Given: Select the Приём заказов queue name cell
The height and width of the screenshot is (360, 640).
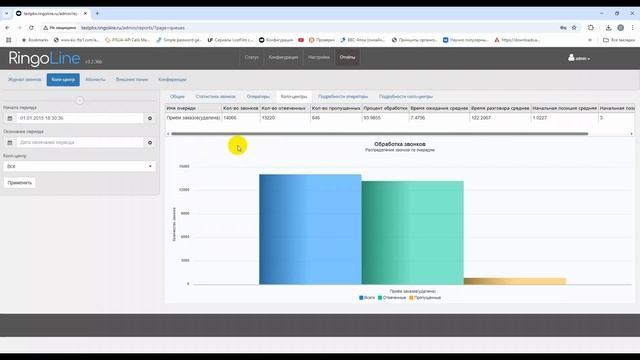Looking at the screenshot, I should [193, 118].
